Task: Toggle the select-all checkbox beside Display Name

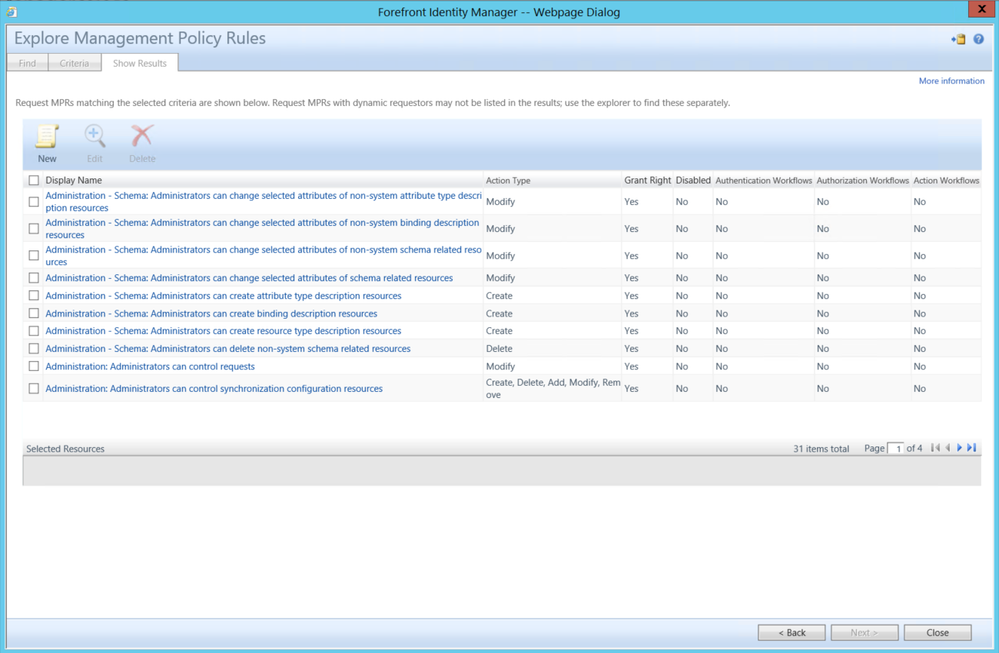Action: point(34,180)
